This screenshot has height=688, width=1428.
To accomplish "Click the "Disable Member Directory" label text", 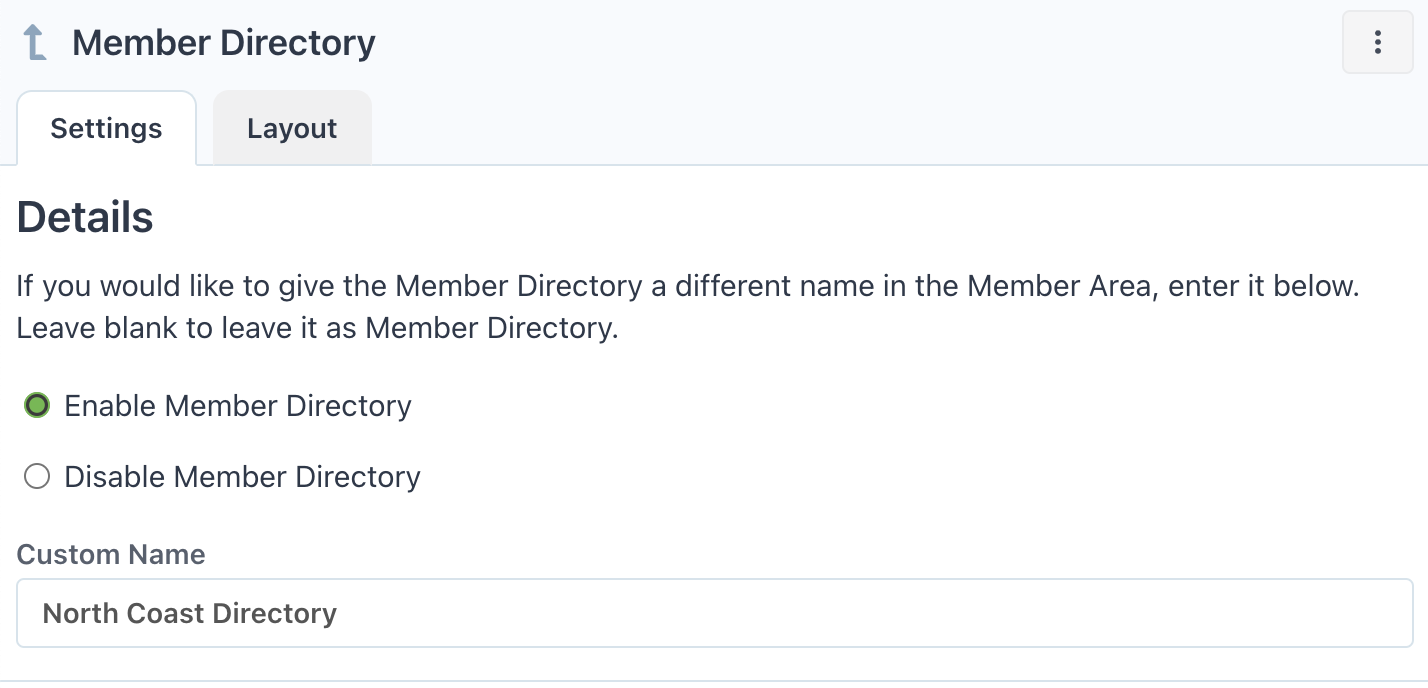I will (242, 477).
